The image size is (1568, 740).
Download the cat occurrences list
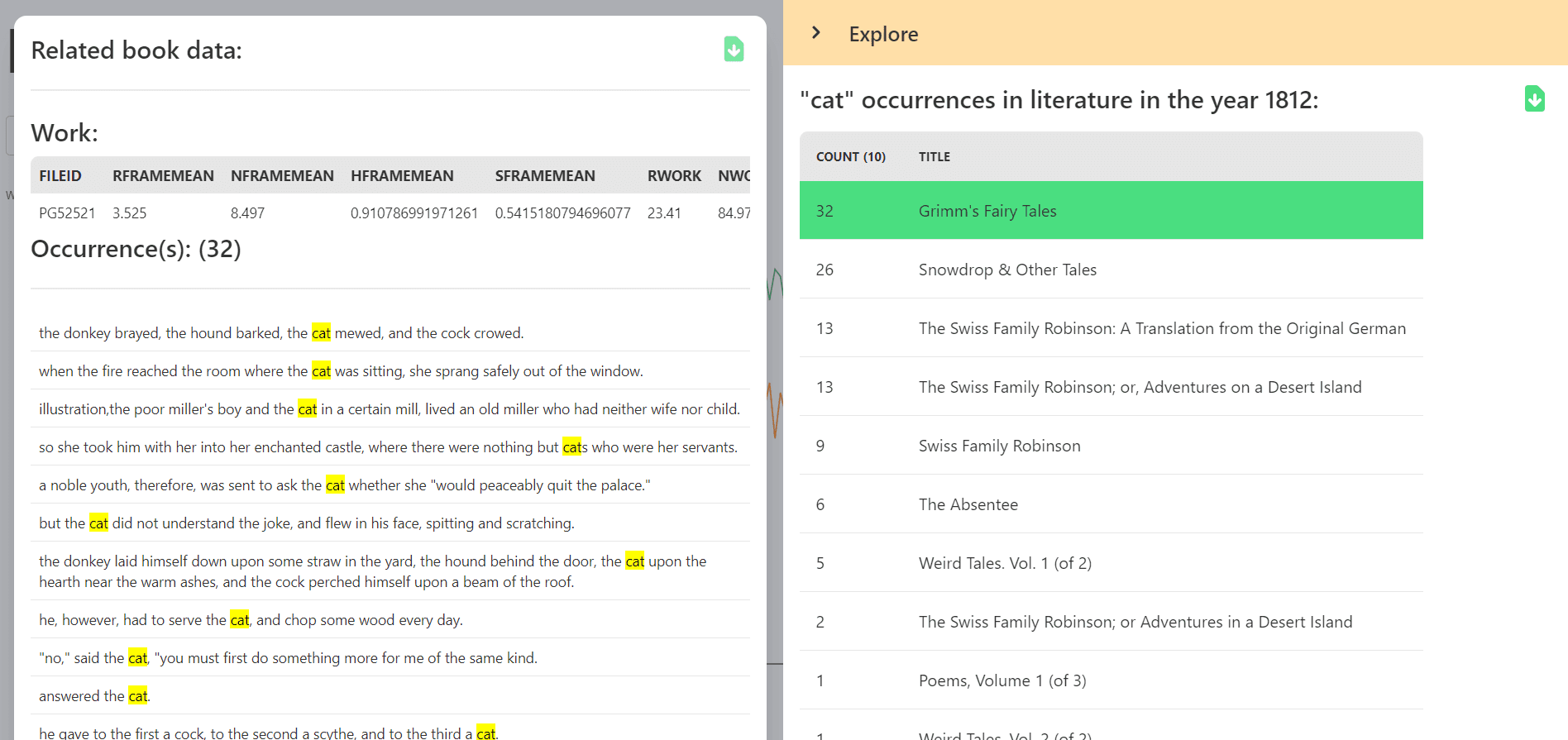(x=1534, y=99)
